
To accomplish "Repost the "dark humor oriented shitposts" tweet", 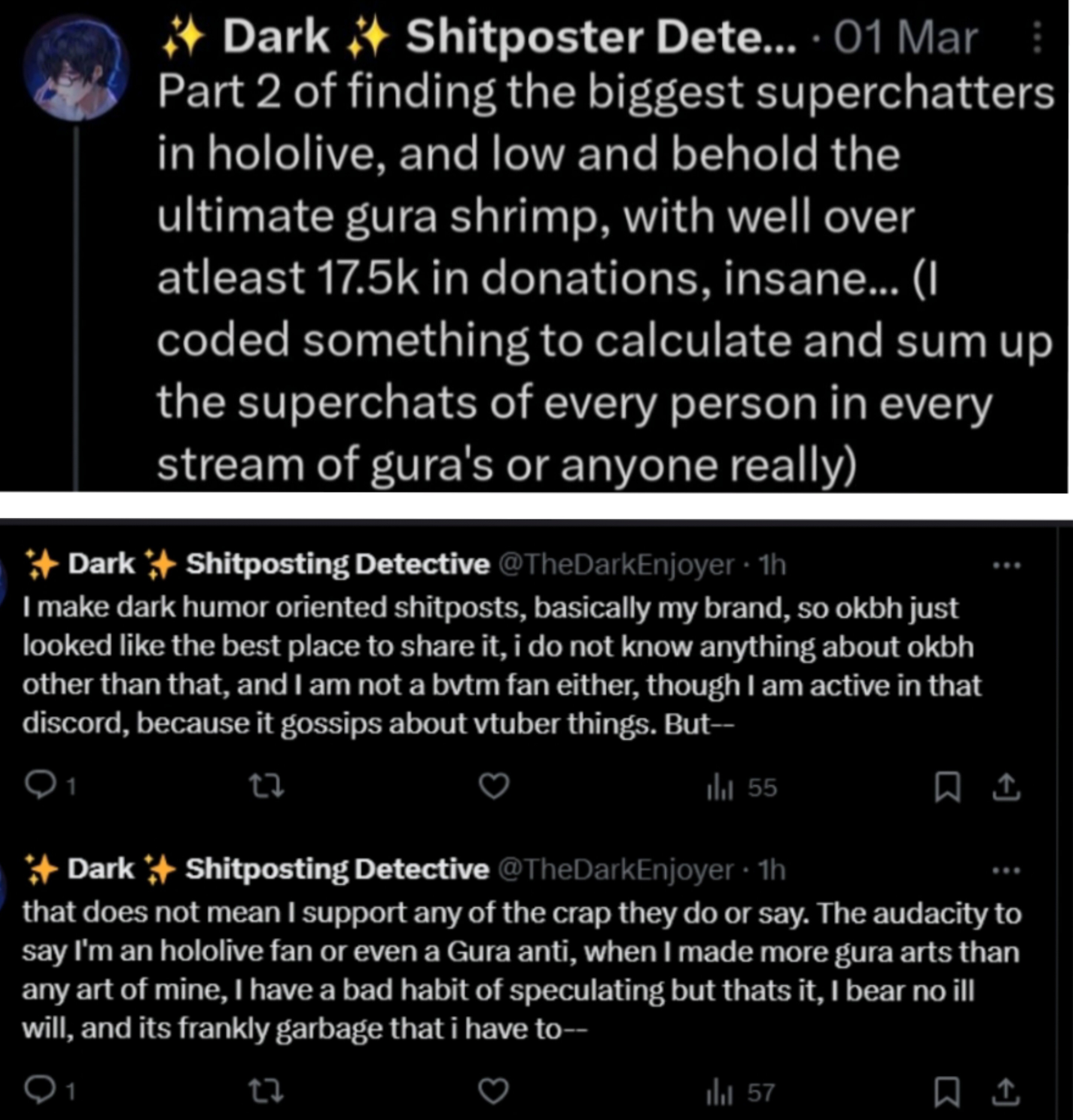I will [268, 786].
